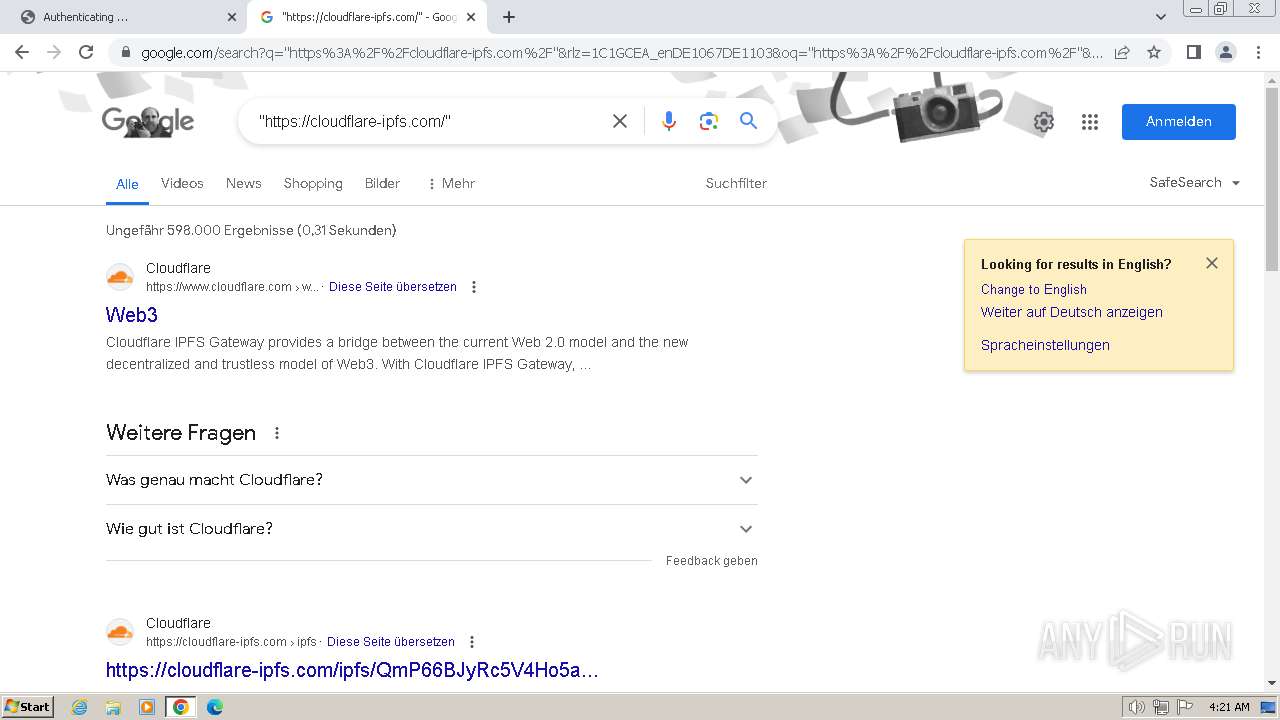Open the Web3 search result
Screen dimensions: 1280x720
(x=132, y=315)
